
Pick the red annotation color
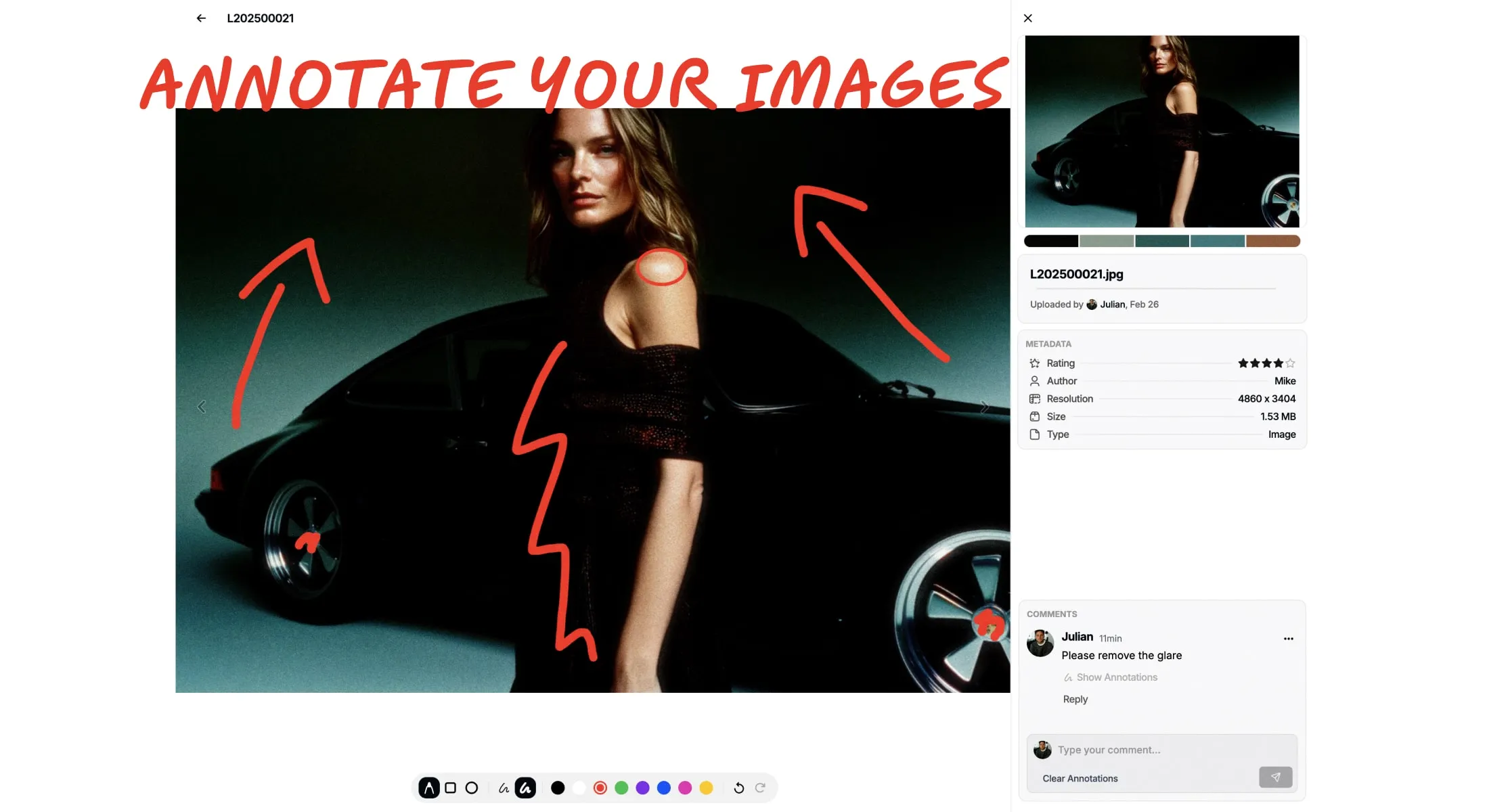pos(600,788)
